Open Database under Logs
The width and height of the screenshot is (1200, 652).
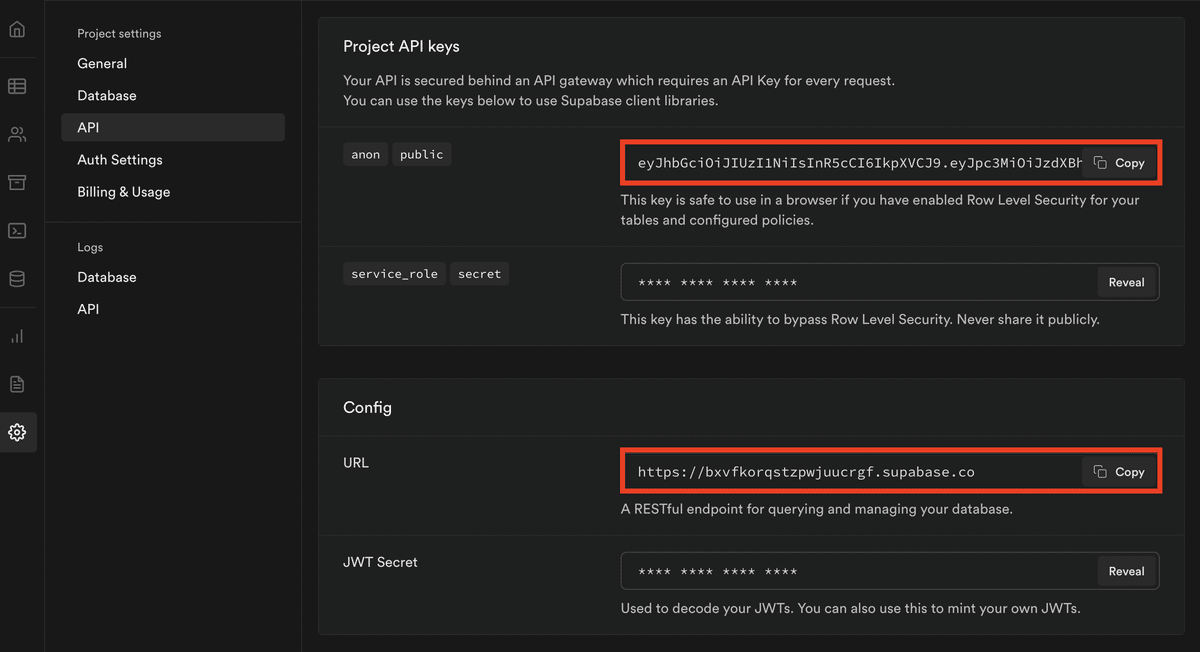[107, 277]
